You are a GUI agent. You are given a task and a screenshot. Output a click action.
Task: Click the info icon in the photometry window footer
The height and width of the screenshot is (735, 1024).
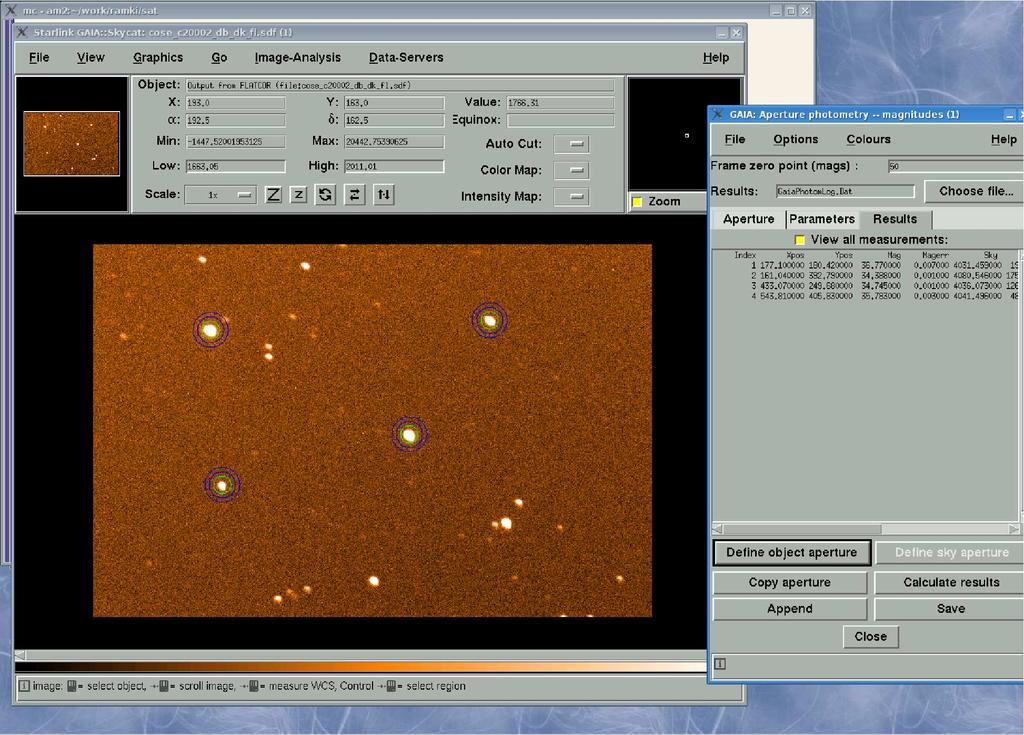pos(720,664)
